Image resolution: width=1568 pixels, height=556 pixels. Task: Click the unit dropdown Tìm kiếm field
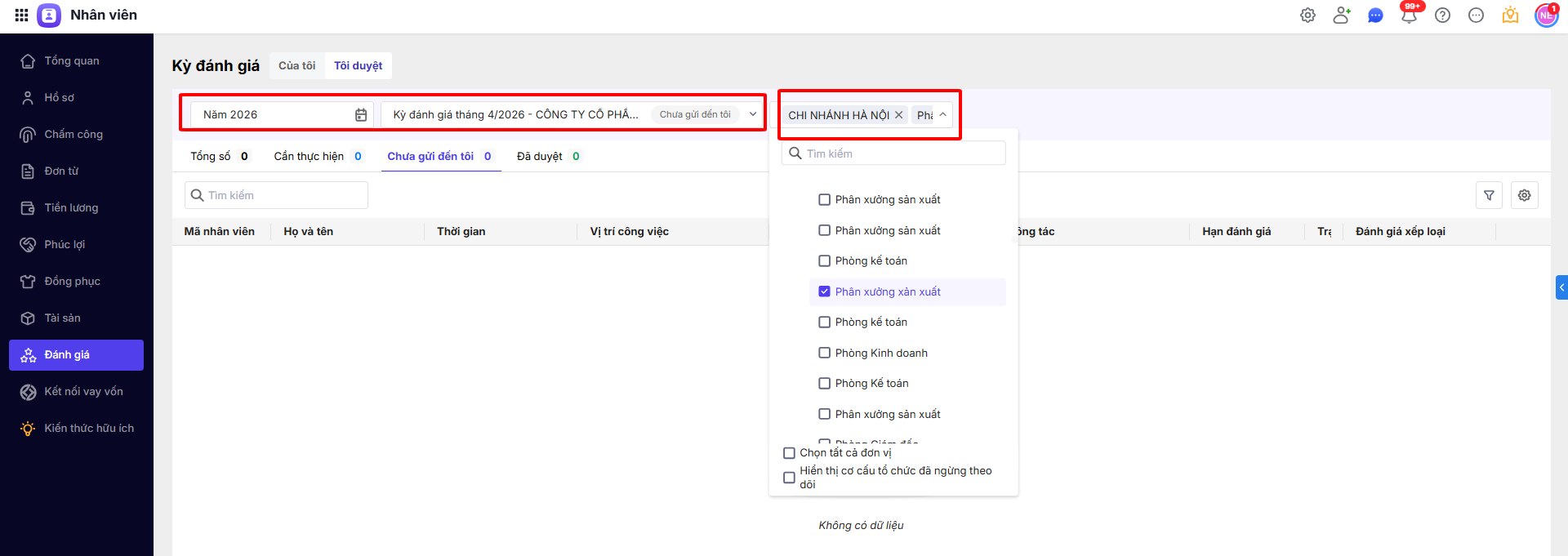coord(898,153)
